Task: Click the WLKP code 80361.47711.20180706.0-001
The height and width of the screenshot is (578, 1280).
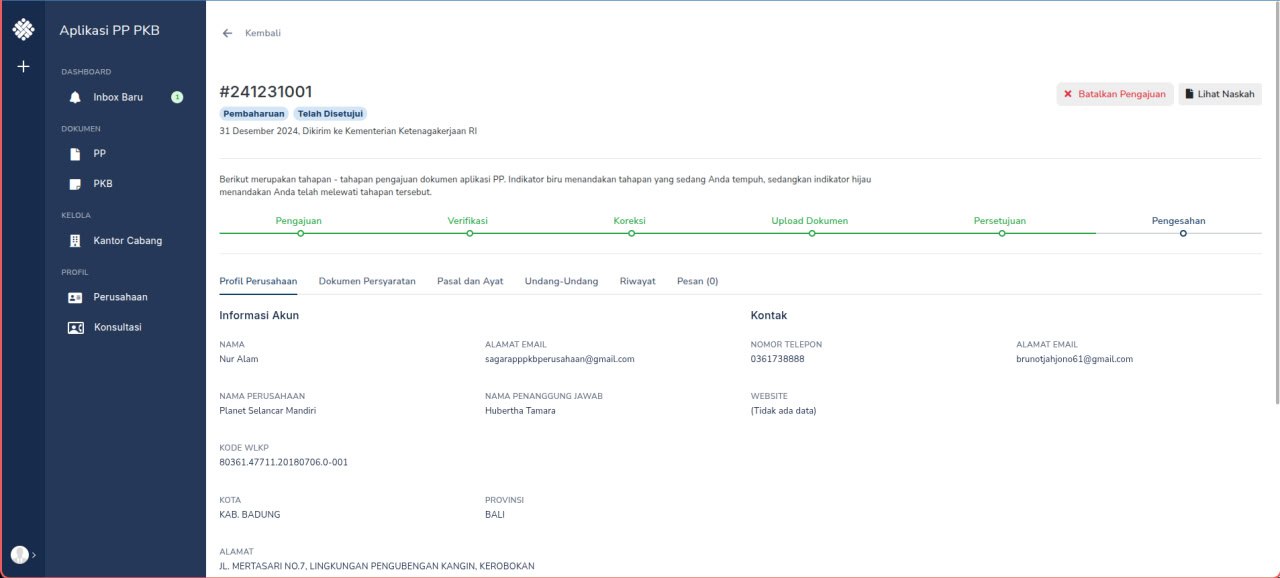Action: (283, 463)
